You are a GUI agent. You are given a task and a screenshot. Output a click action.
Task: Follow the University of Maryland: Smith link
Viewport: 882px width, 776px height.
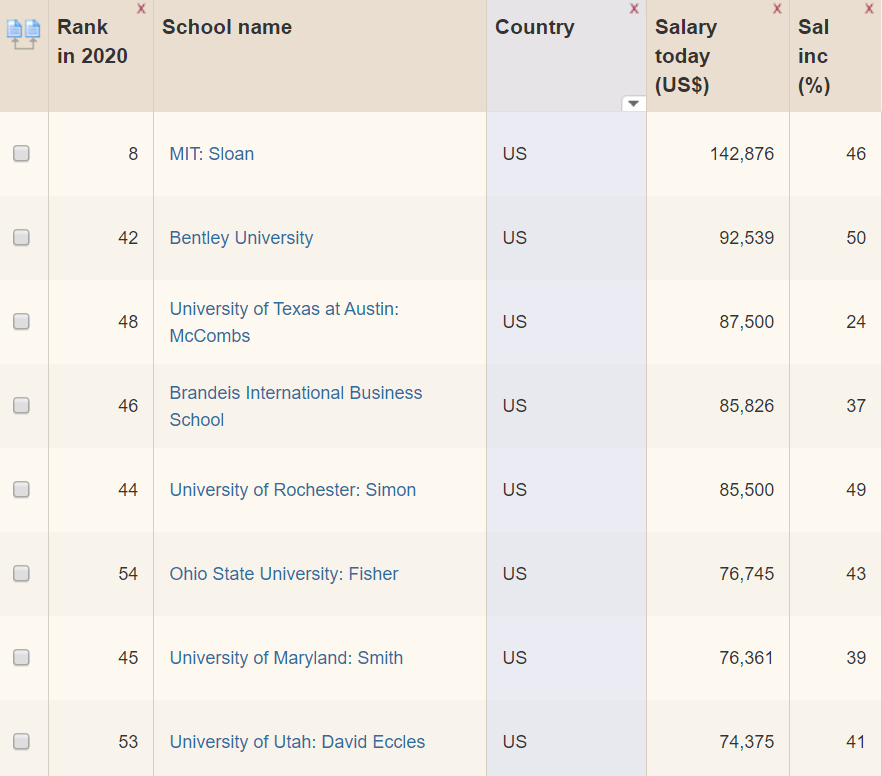[286, 658]
